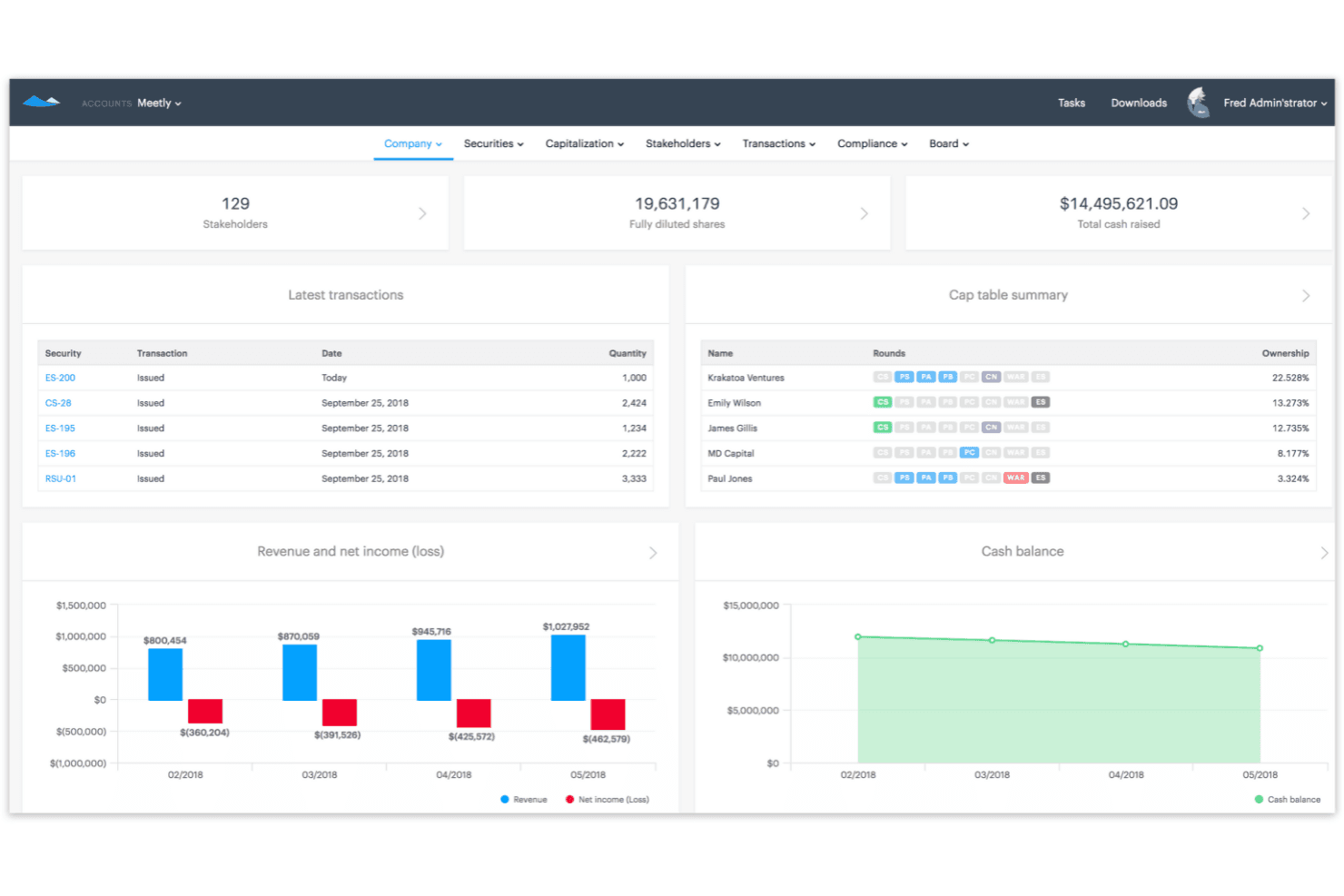Click the ES badge for Emily Wilson
Viewport: 1344px width, 896px height.
[x=1041, y=402]
